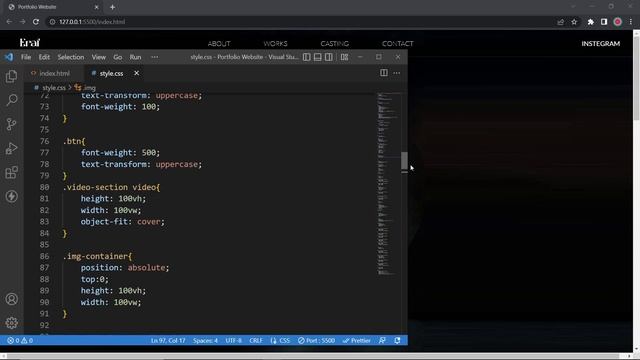
Task: Open the Manage gear in the activity bar
Action: pyautogui.click(x=11, y=323)
